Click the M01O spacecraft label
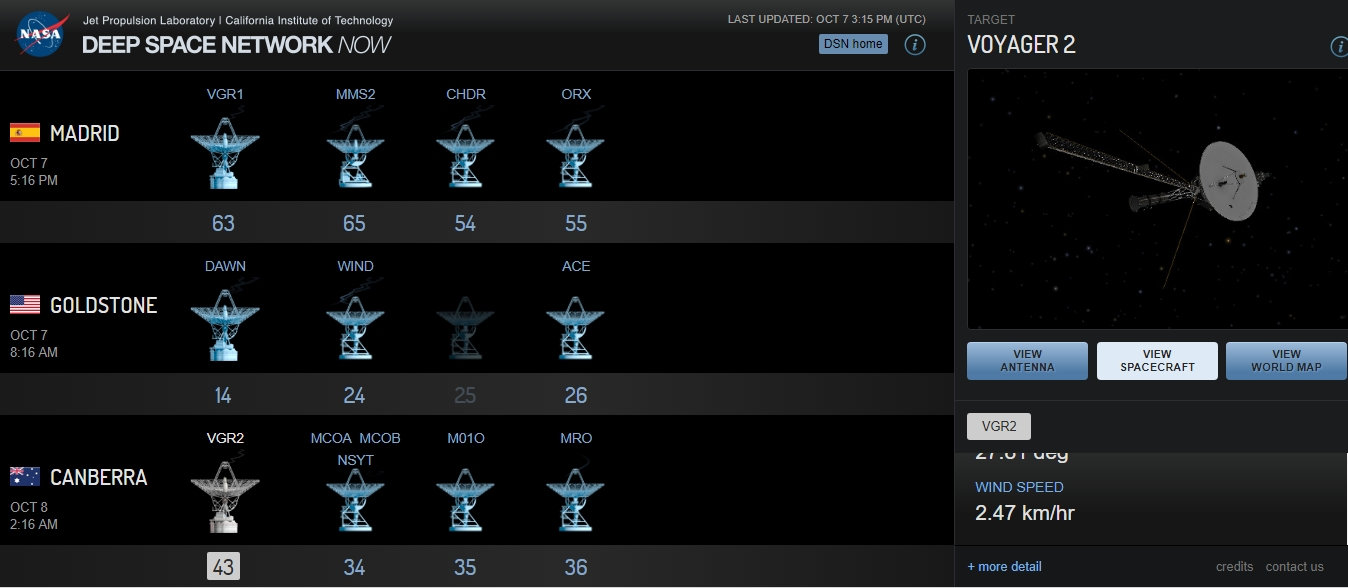Image resolution: width=1348 pixels, height=588 pixels. [466, 438]
